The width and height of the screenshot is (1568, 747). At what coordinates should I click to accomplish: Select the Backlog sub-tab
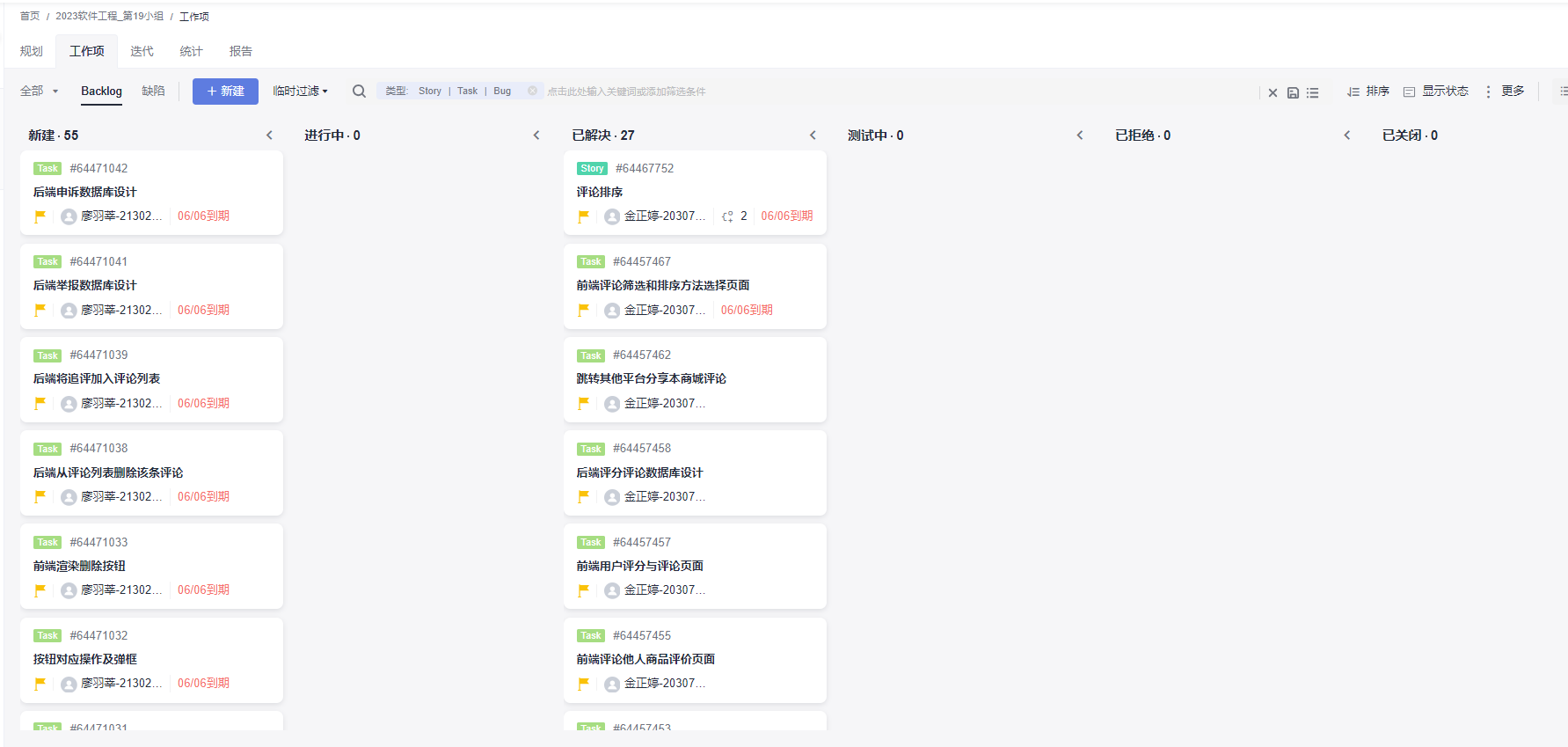[101, 91]
